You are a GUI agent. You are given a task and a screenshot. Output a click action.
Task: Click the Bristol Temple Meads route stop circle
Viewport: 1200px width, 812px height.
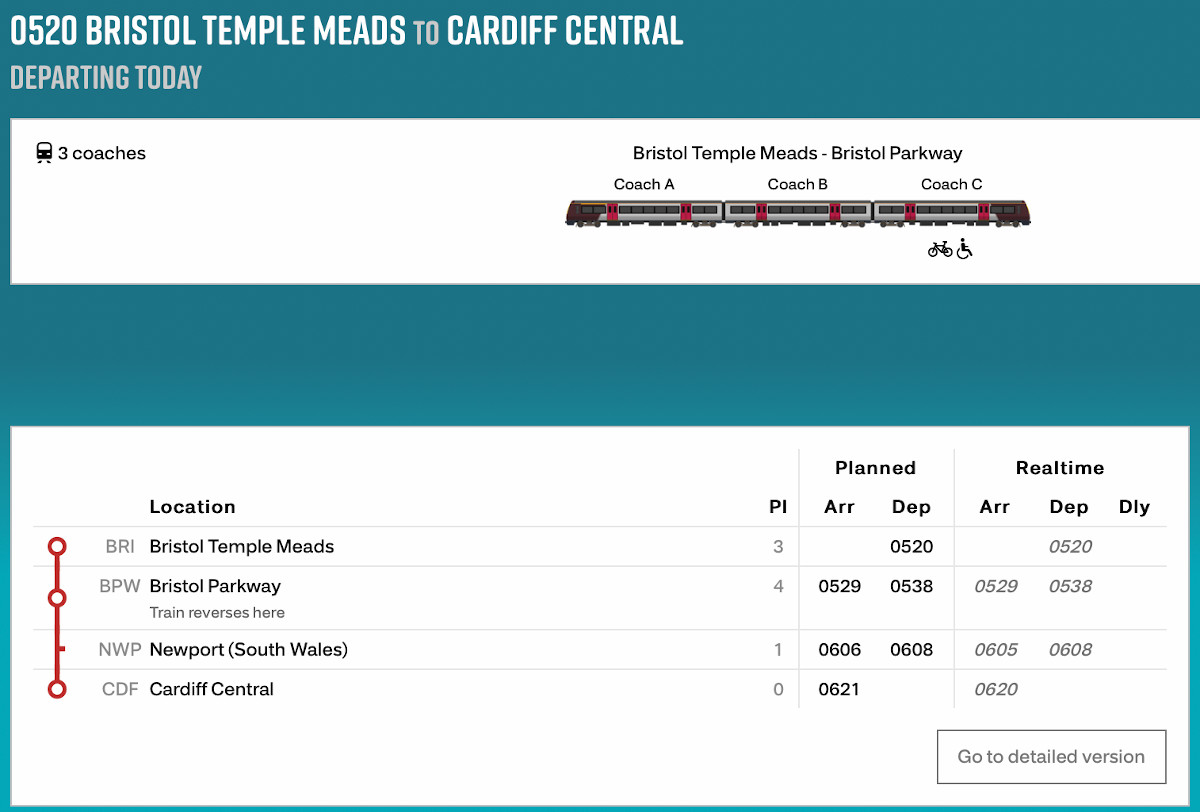pyautogui.click(x=57, y=547)
